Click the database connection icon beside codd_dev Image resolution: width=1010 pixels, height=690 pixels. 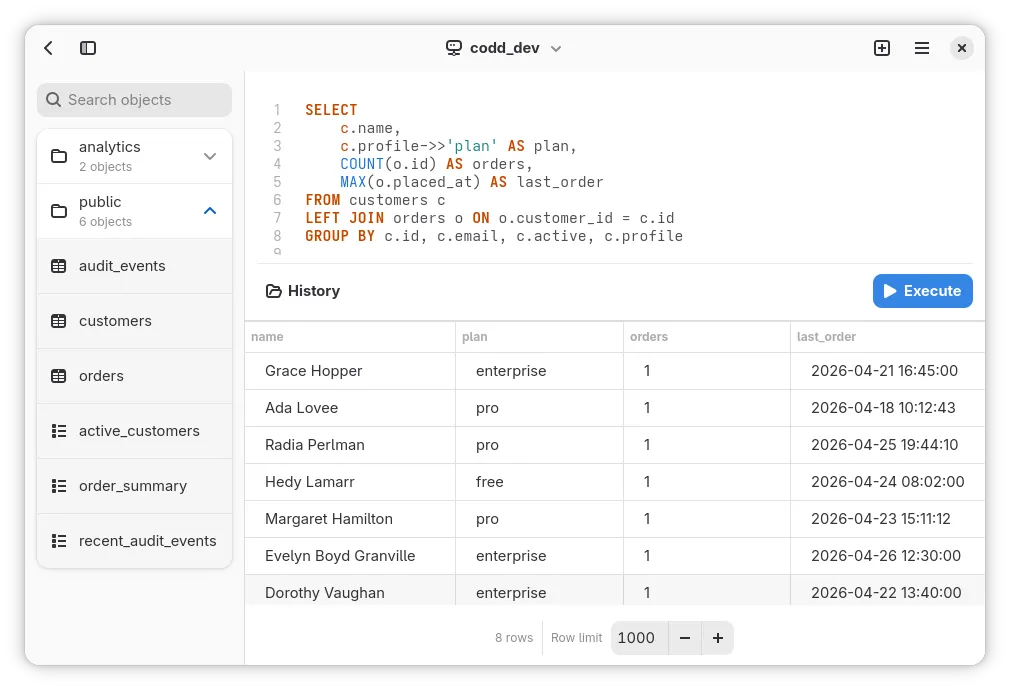pyautogui.click(x=453, y=48)
